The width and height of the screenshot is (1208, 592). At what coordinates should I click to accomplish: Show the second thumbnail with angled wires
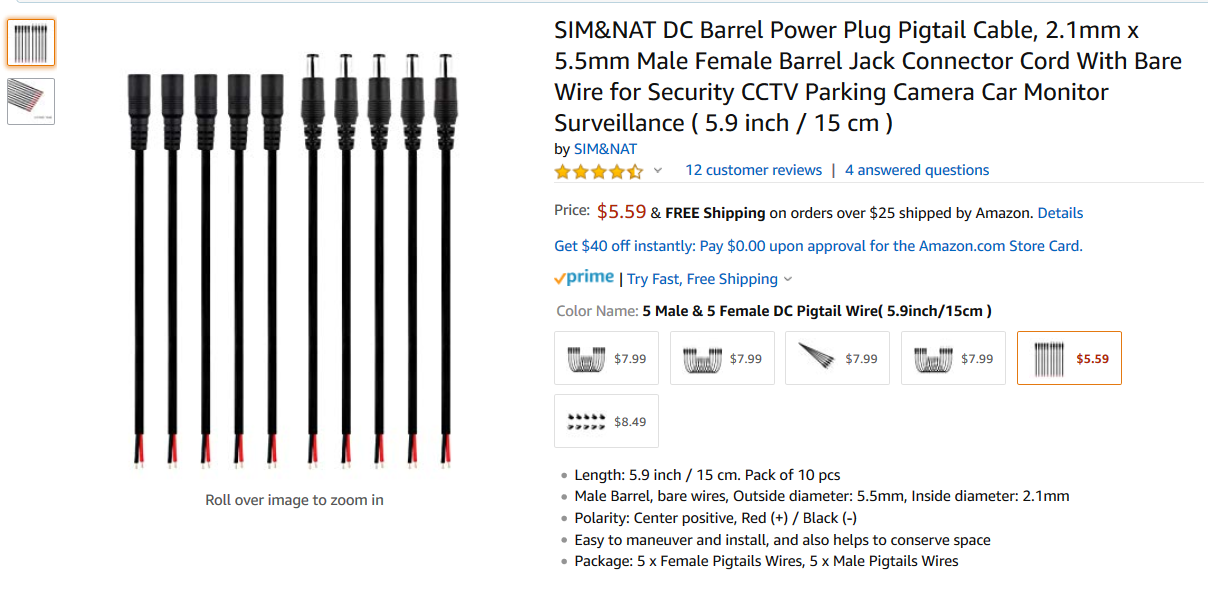pos(31,101)
